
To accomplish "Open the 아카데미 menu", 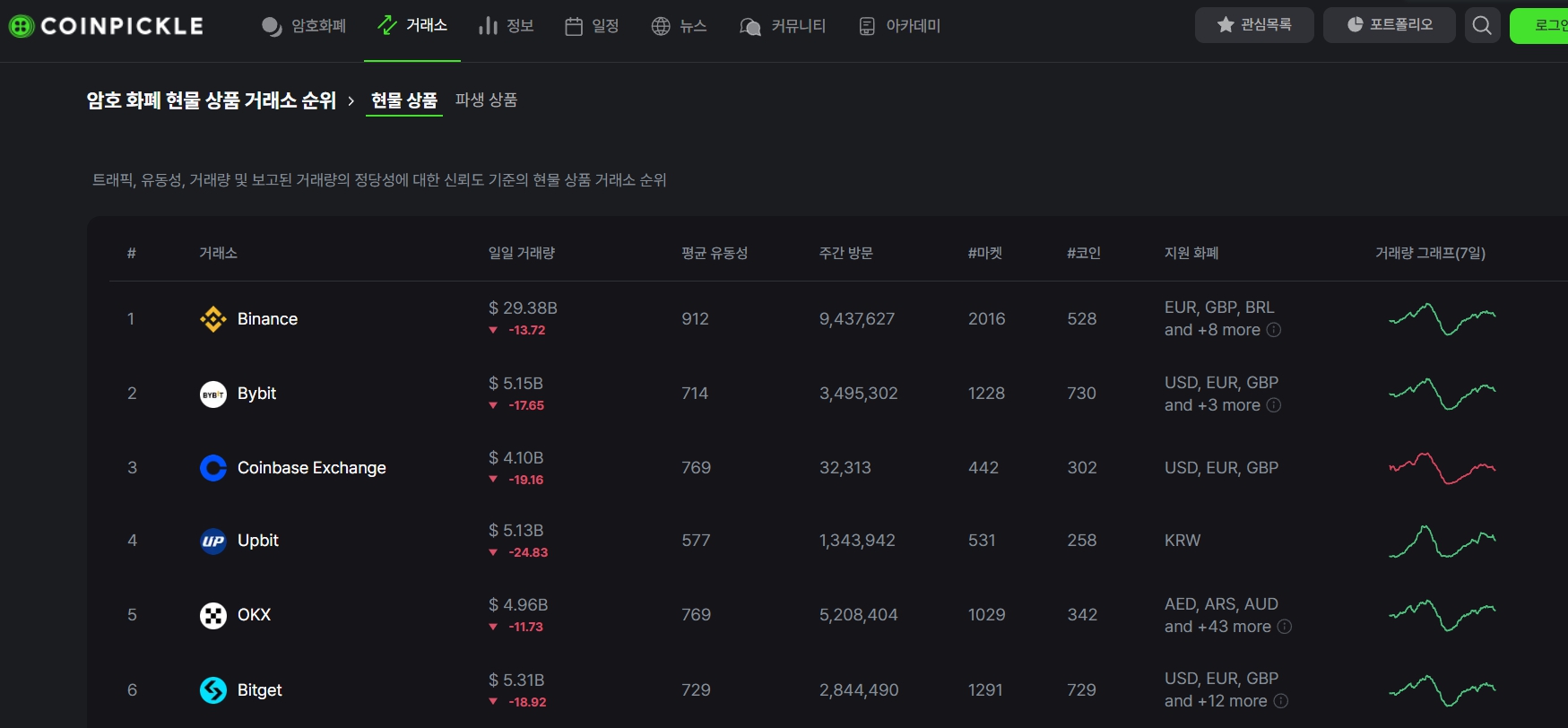I will pos(899,26).
